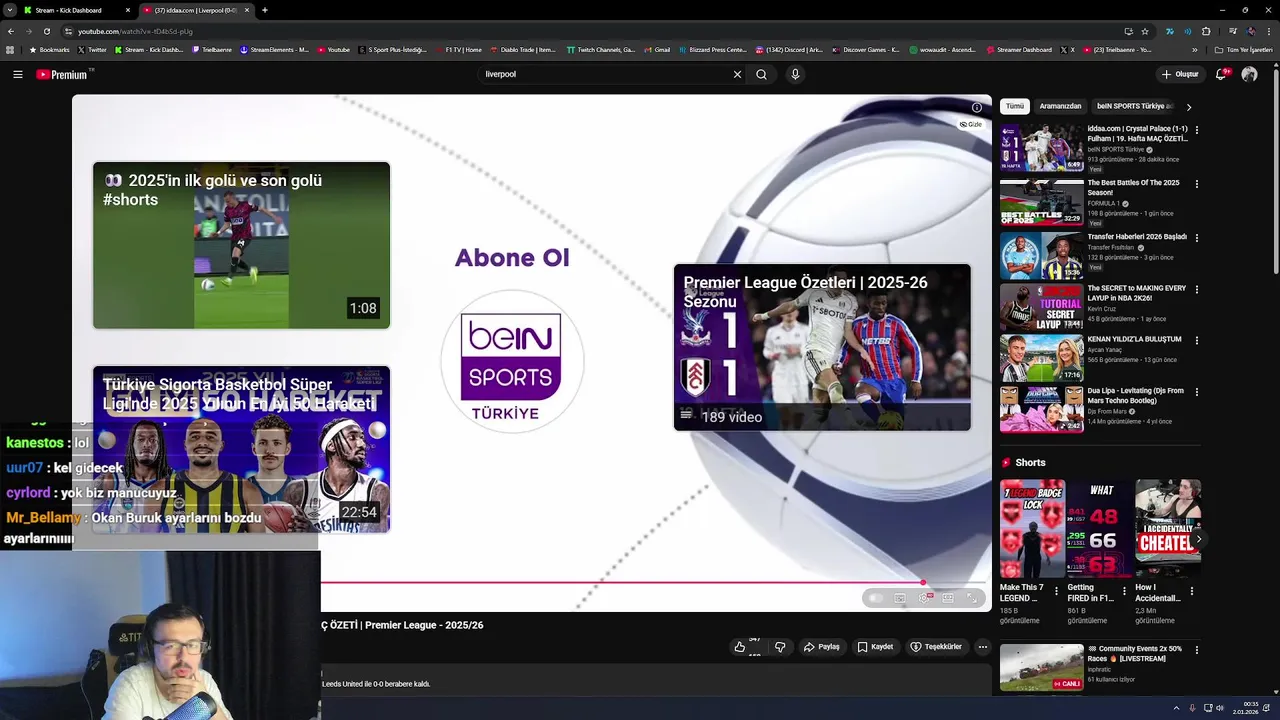Save video with Kaydet button
Viewport: 1280px width, 720px height.
[875, 647]
